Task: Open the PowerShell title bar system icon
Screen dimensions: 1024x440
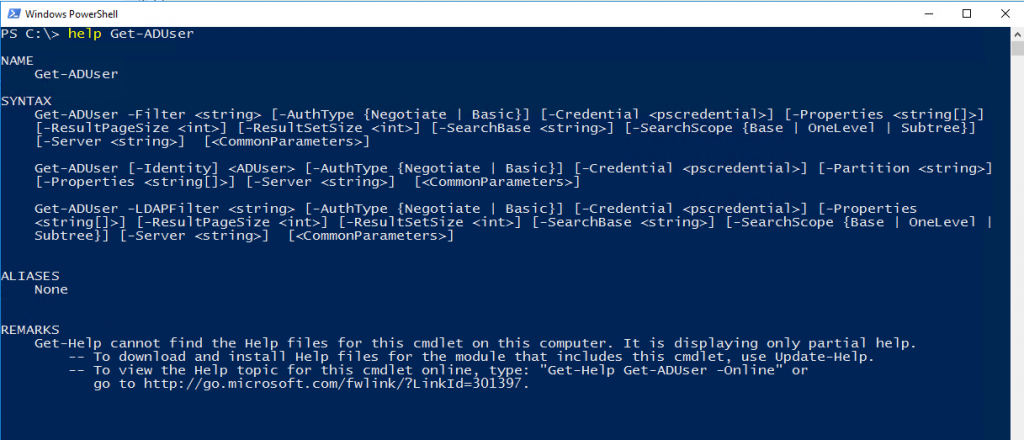Action: (11, 14)
